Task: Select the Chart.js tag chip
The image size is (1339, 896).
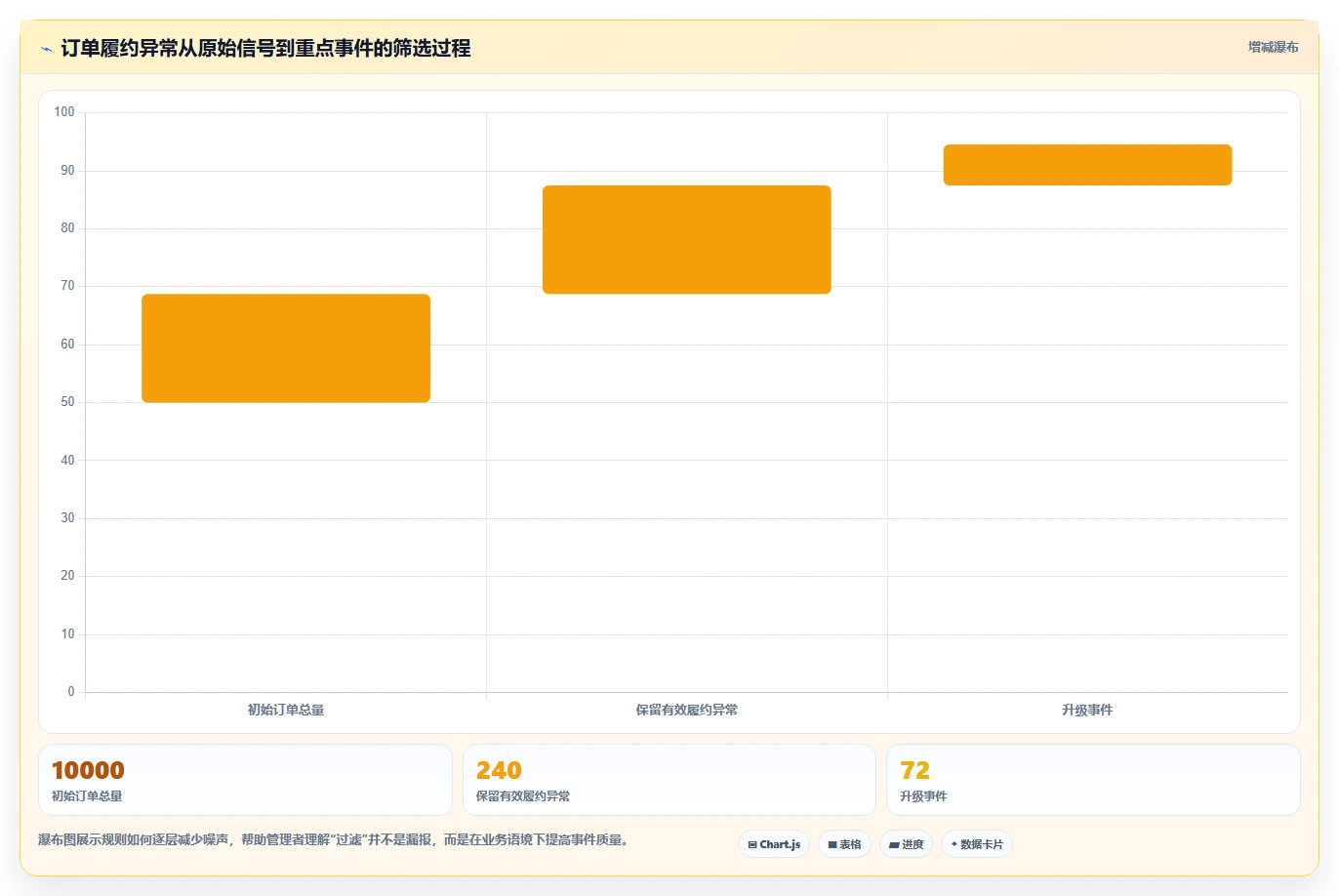Action: pos(774,844)
